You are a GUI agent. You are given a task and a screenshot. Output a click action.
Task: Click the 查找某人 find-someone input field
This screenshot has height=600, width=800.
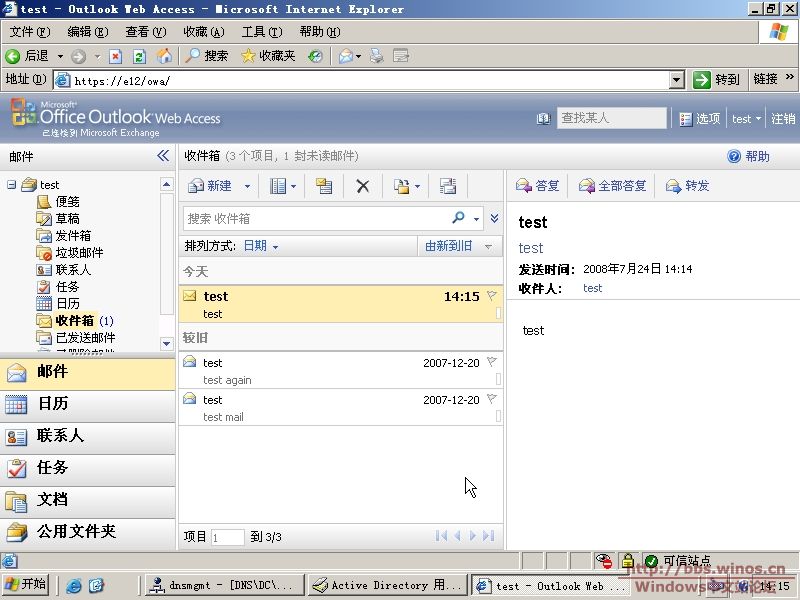coord(611,118)
